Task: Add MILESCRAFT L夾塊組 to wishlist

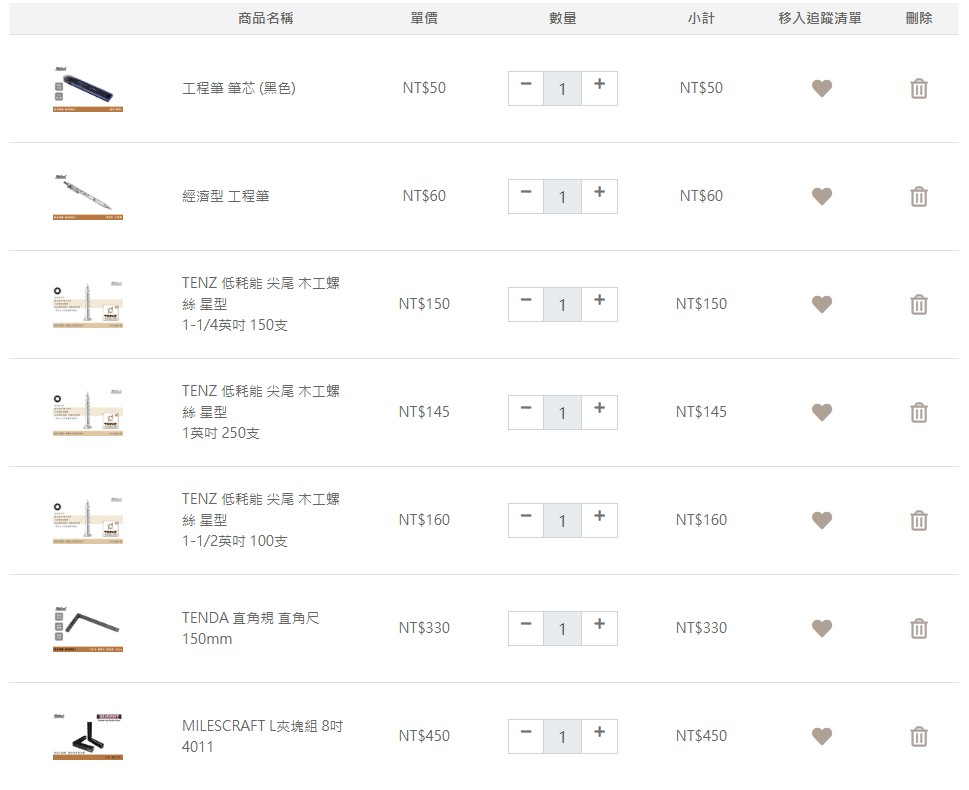Action: click(x=822, y=737)
